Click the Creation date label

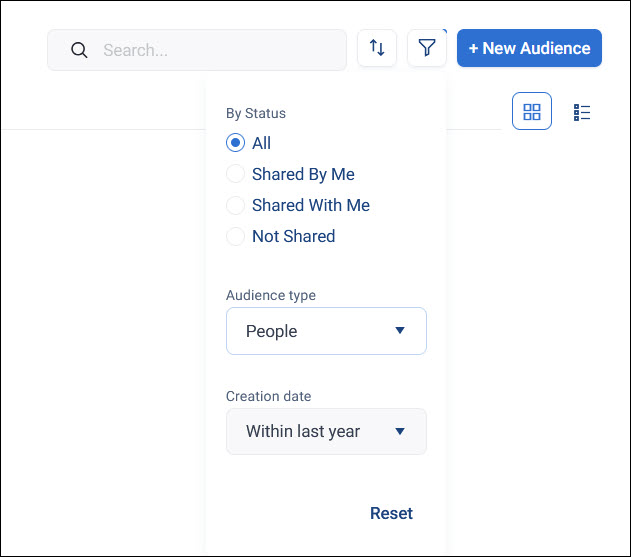click(x=268, y=396)
